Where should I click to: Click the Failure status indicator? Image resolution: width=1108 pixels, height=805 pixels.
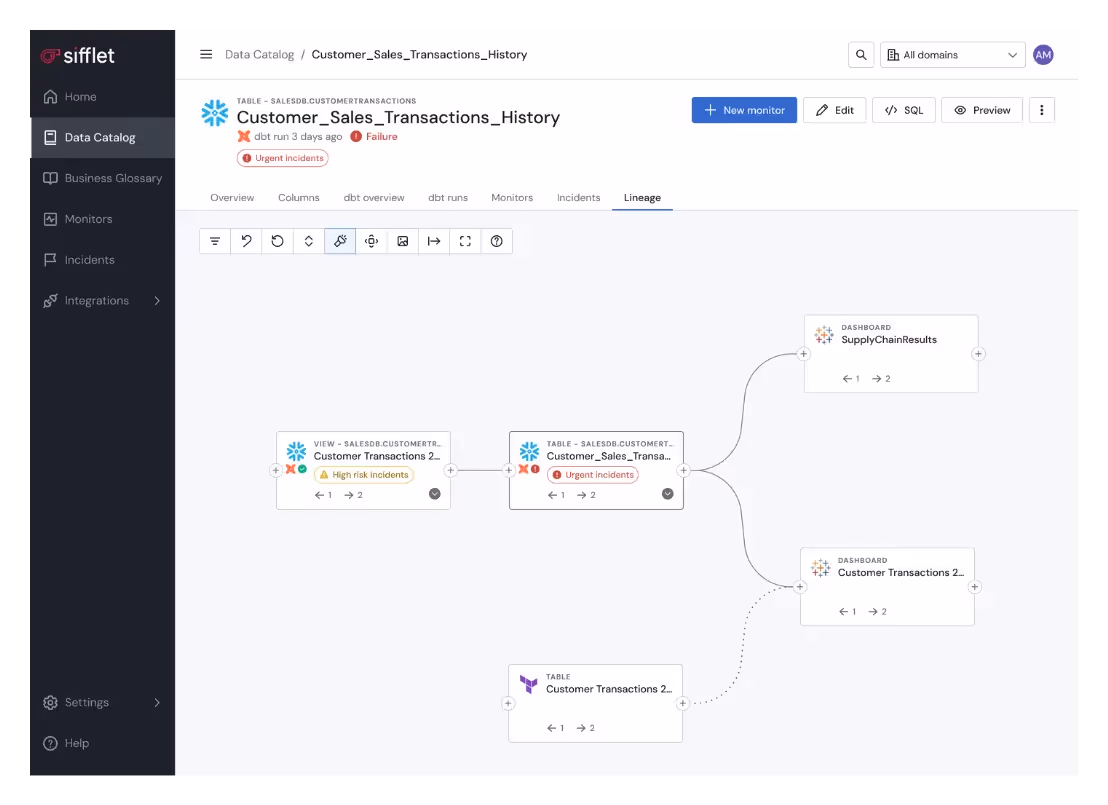click(374, 136)
